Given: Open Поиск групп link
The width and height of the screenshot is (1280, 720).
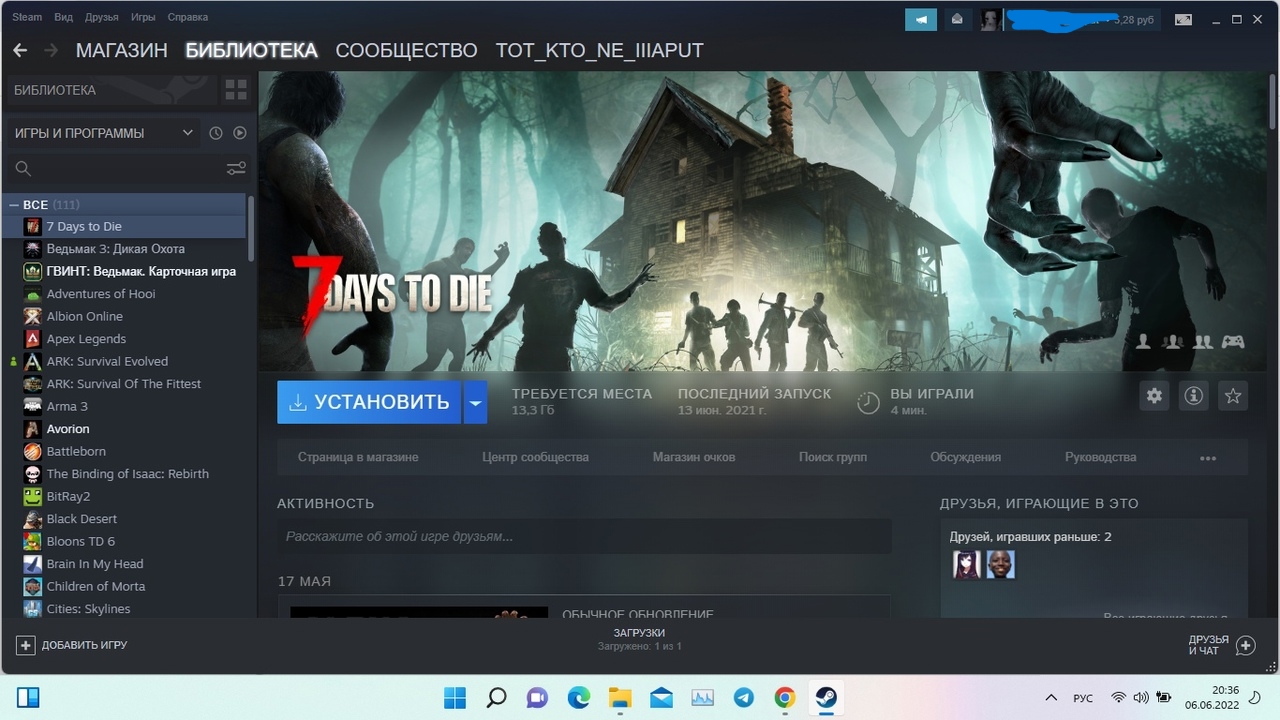Looking at the screenshot, I should point(833,457).
